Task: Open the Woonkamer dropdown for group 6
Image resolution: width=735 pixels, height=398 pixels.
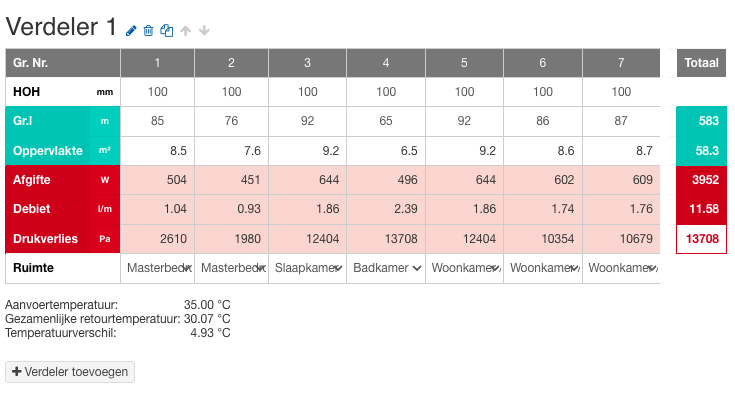Action: point(543,268)
